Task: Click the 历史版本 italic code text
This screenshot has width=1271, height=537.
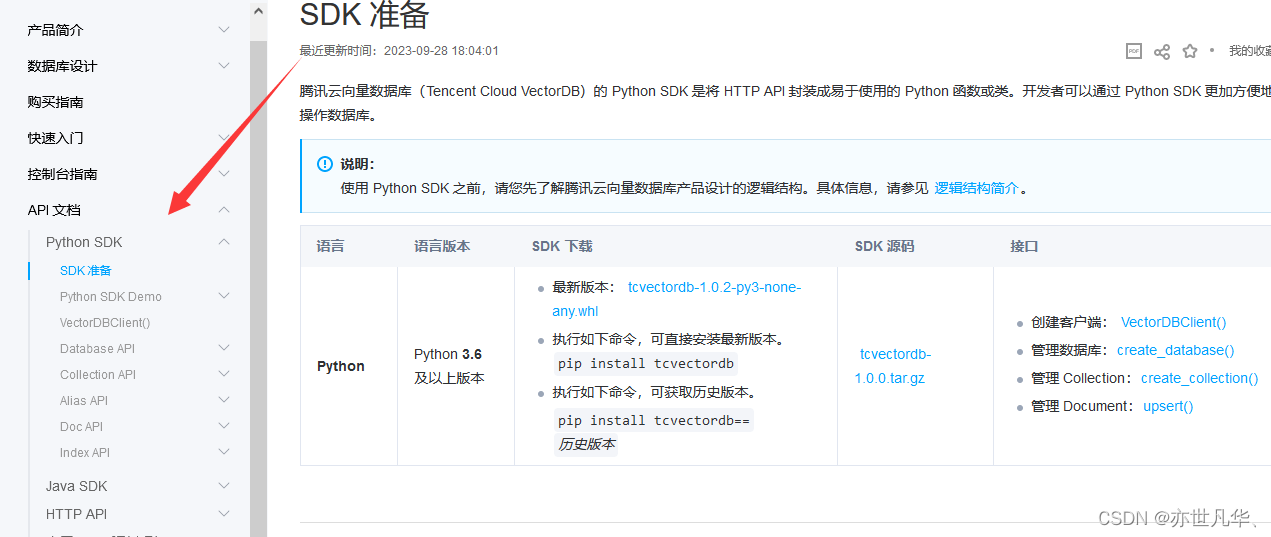Action: (587, 444)
